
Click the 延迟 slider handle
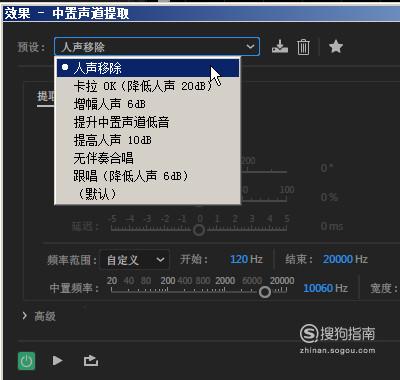click(x=199, y=230)
